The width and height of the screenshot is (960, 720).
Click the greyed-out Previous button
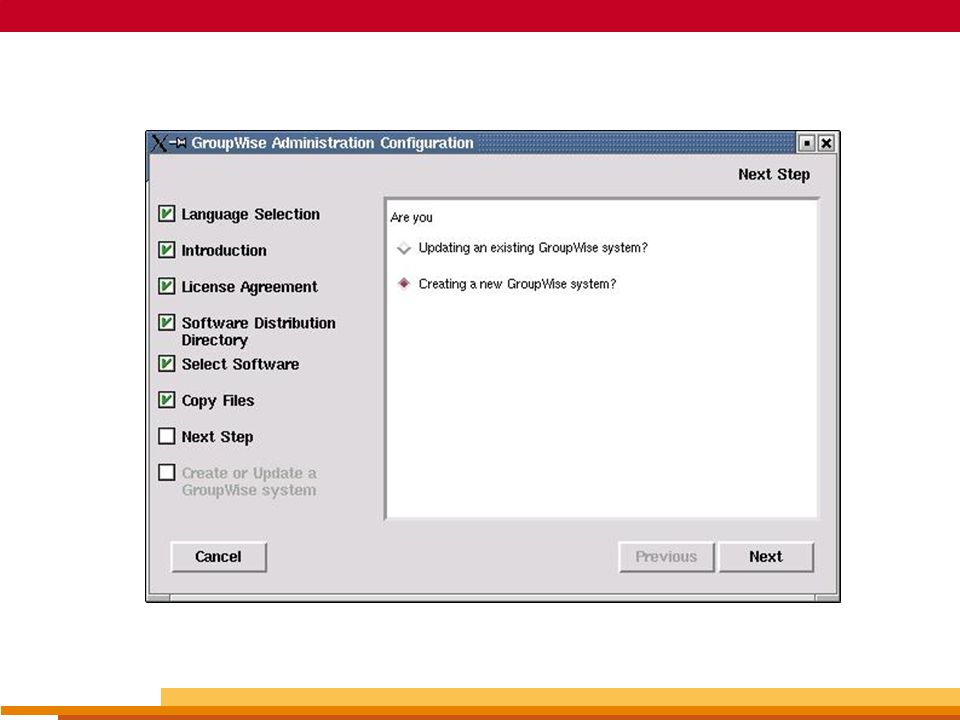[x=666, y=557]
